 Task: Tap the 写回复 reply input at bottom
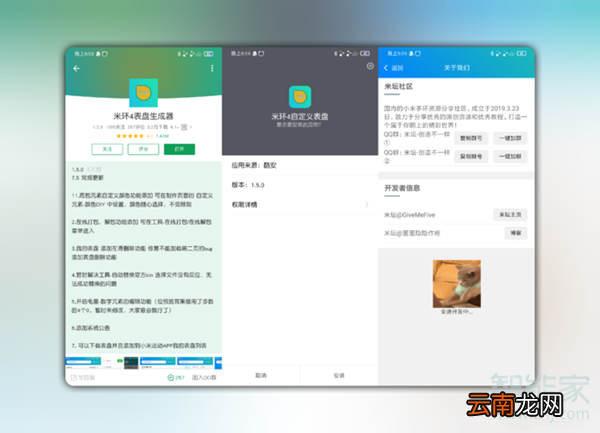(x=83, y=378)
